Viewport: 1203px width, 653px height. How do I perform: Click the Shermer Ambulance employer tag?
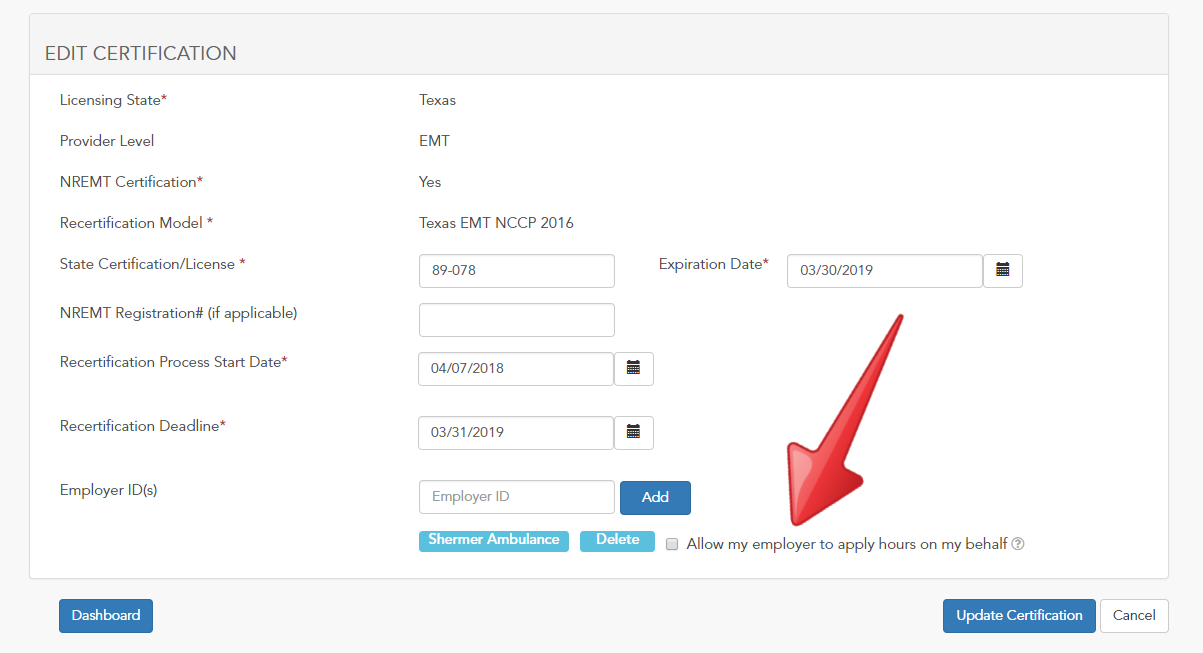point(493,540)
